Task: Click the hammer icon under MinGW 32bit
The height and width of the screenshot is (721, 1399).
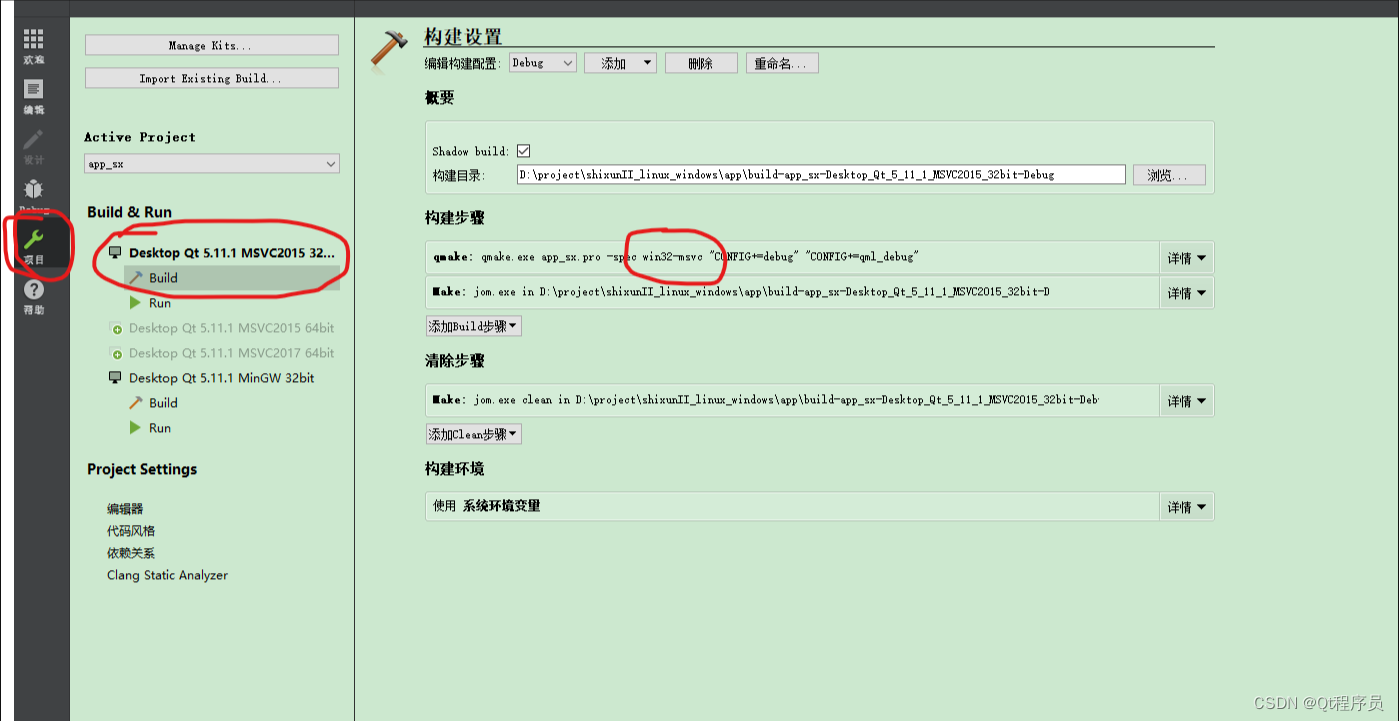Action: pos(136,403)
